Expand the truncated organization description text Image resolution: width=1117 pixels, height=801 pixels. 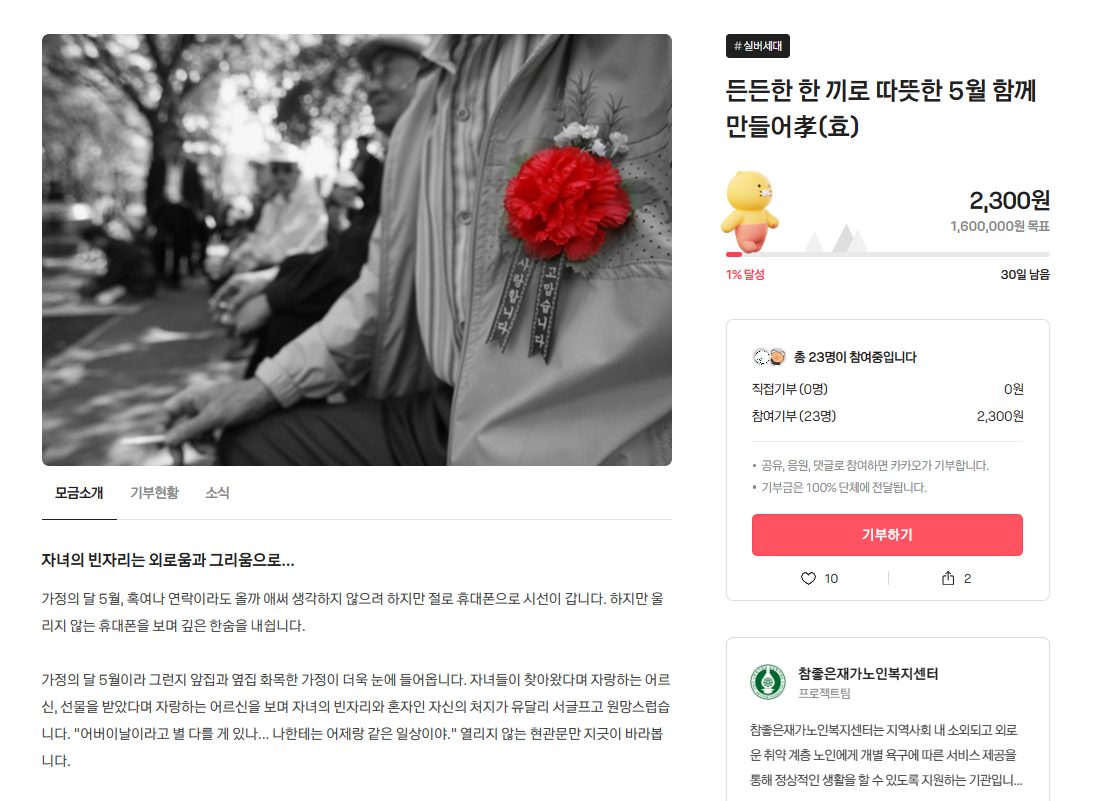click(x=886, y=755)
